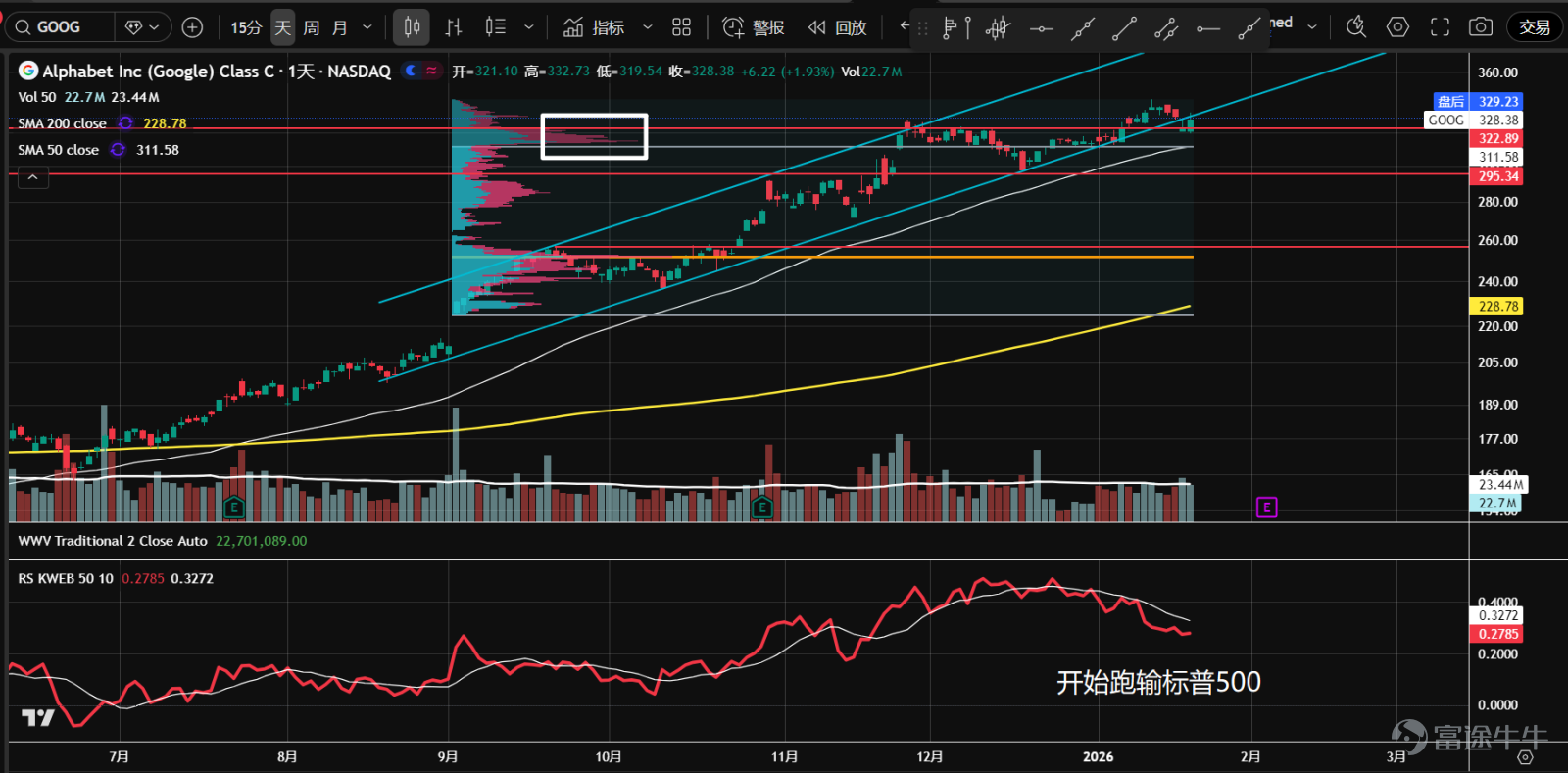
Task: Click the TradingView logo
Action: tap(38, 718)
